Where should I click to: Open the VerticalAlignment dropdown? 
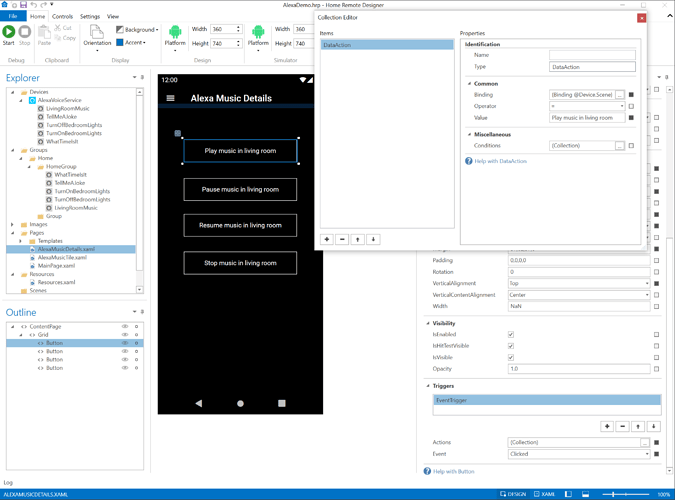click(x=647, y=283)
